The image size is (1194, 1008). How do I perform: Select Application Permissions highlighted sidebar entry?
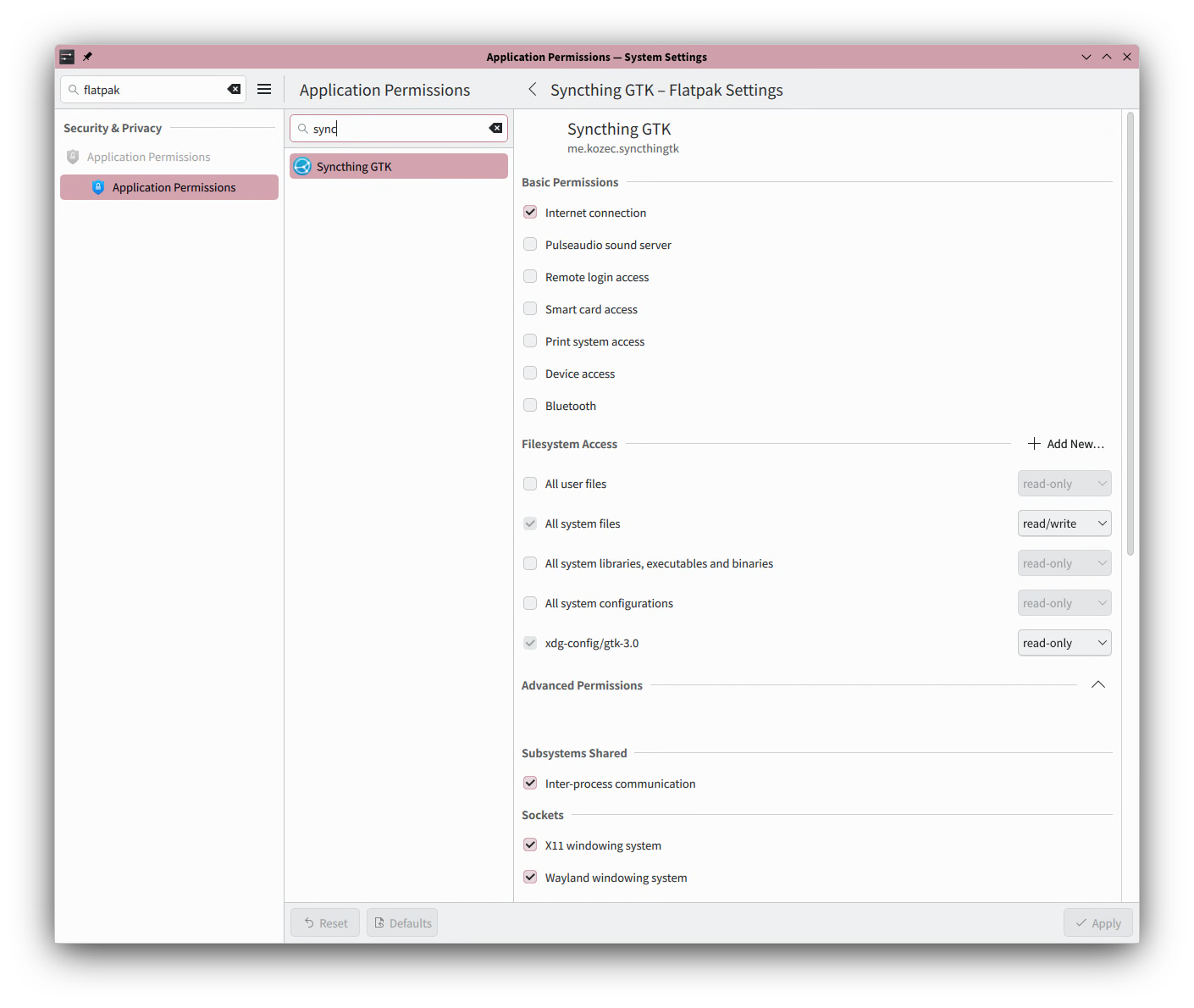point(169,187)
